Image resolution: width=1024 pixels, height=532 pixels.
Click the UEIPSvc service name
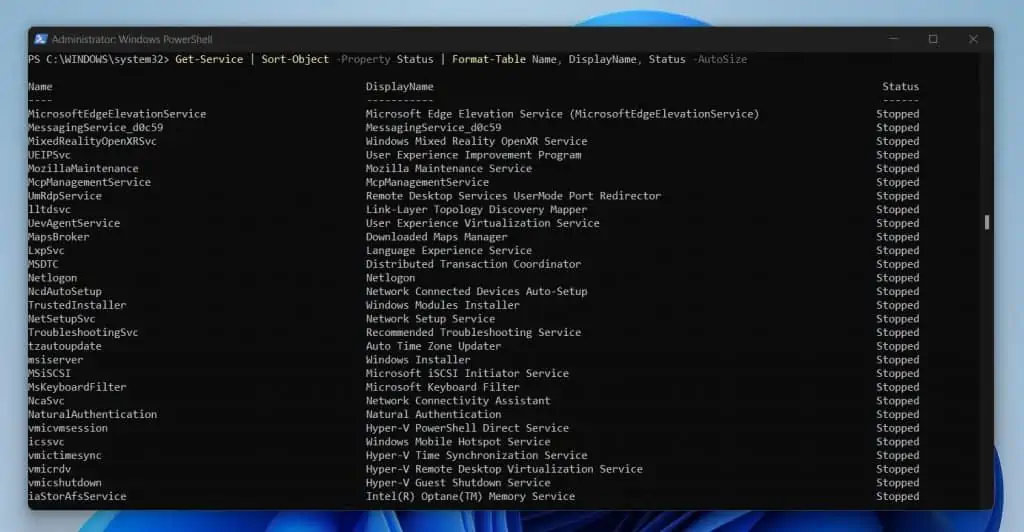[49, 155]
